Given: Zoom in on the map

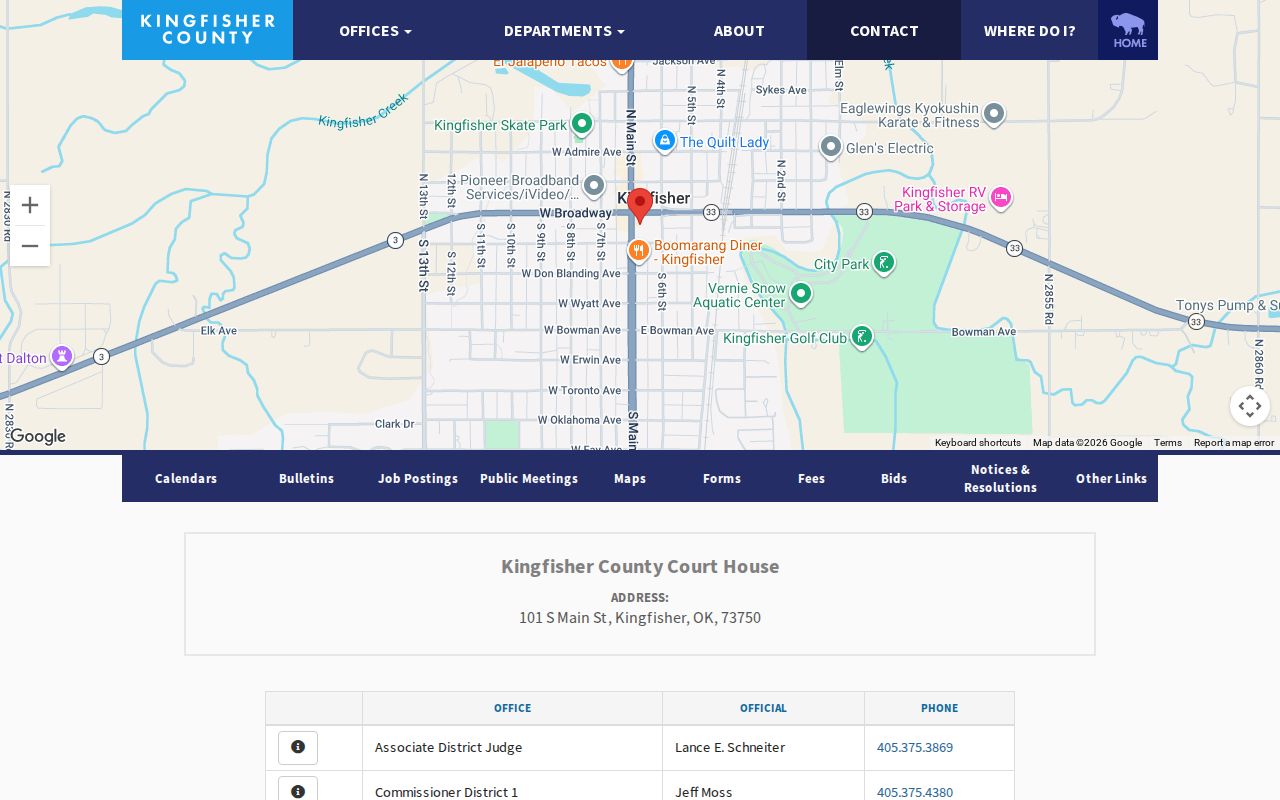Looking at the screenshot, I should [x=30, y=205].
